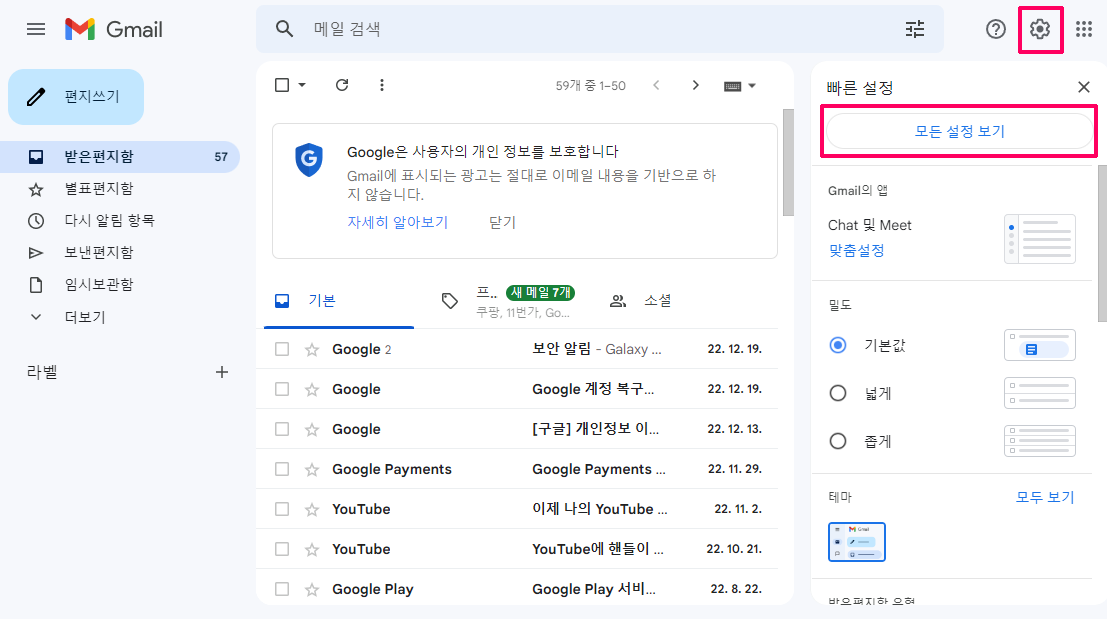Close the 빠른 설정 panel
The height and width of the screenshot is (619, 1107).
tap(1084, 87)
